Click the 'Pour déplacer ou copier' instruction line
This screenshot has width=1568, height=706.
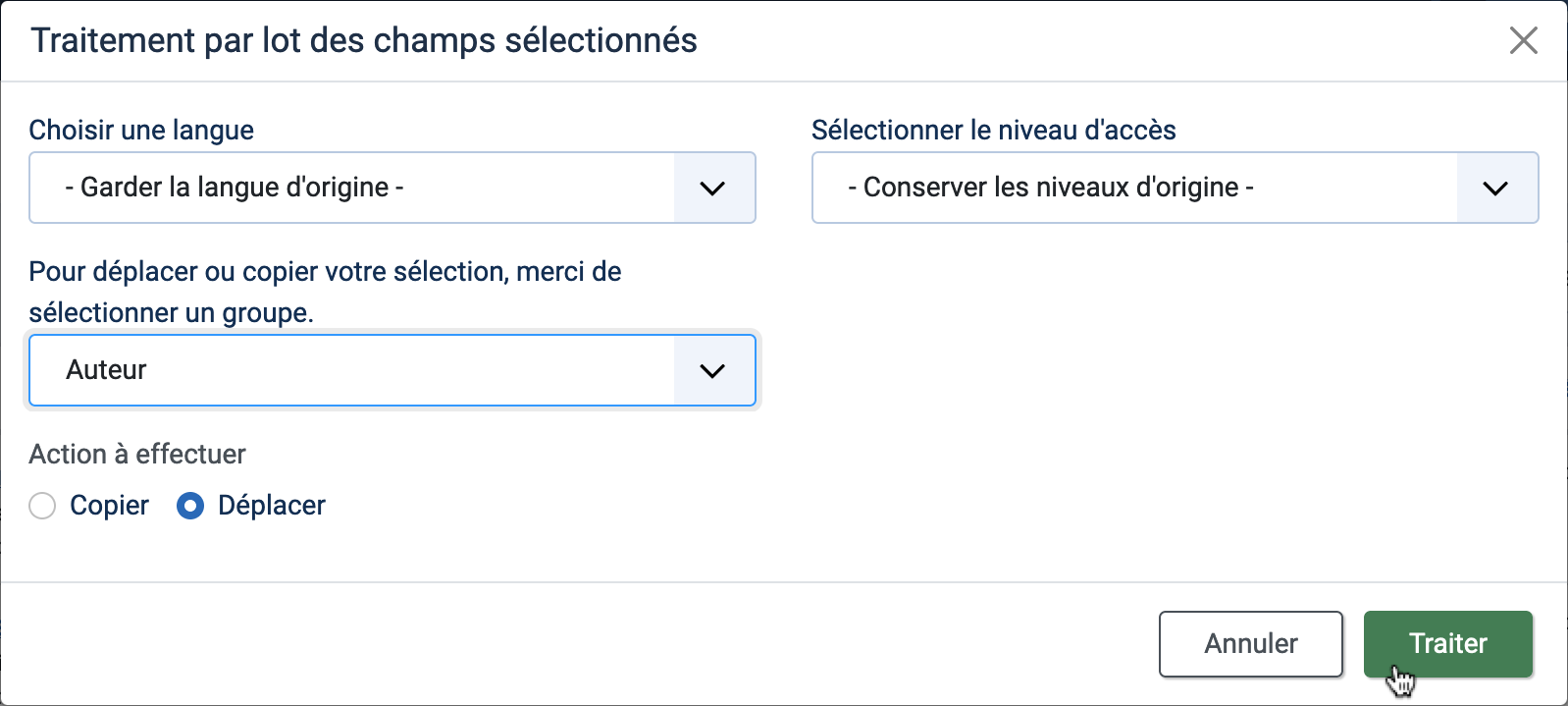coord(325,271)
